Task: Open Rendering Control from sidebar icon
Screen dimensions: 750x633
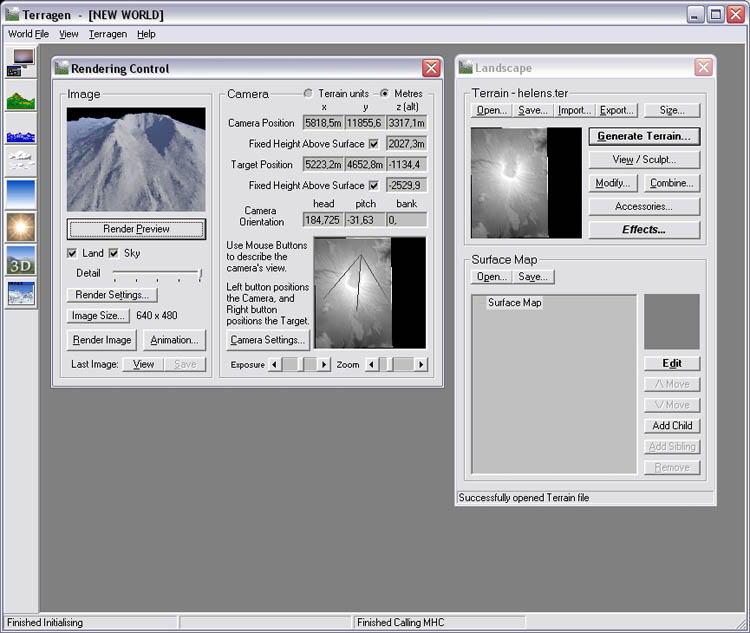Action: (20, 63)
